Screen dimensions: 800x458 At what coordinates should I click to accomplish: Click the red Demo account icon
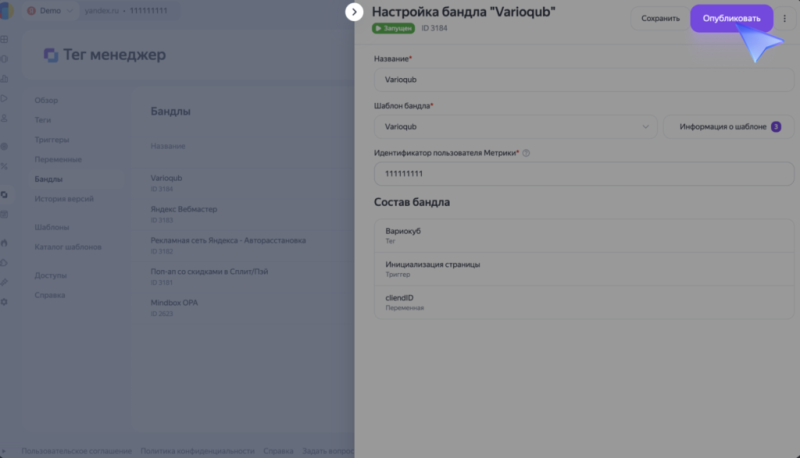point(31,11)
